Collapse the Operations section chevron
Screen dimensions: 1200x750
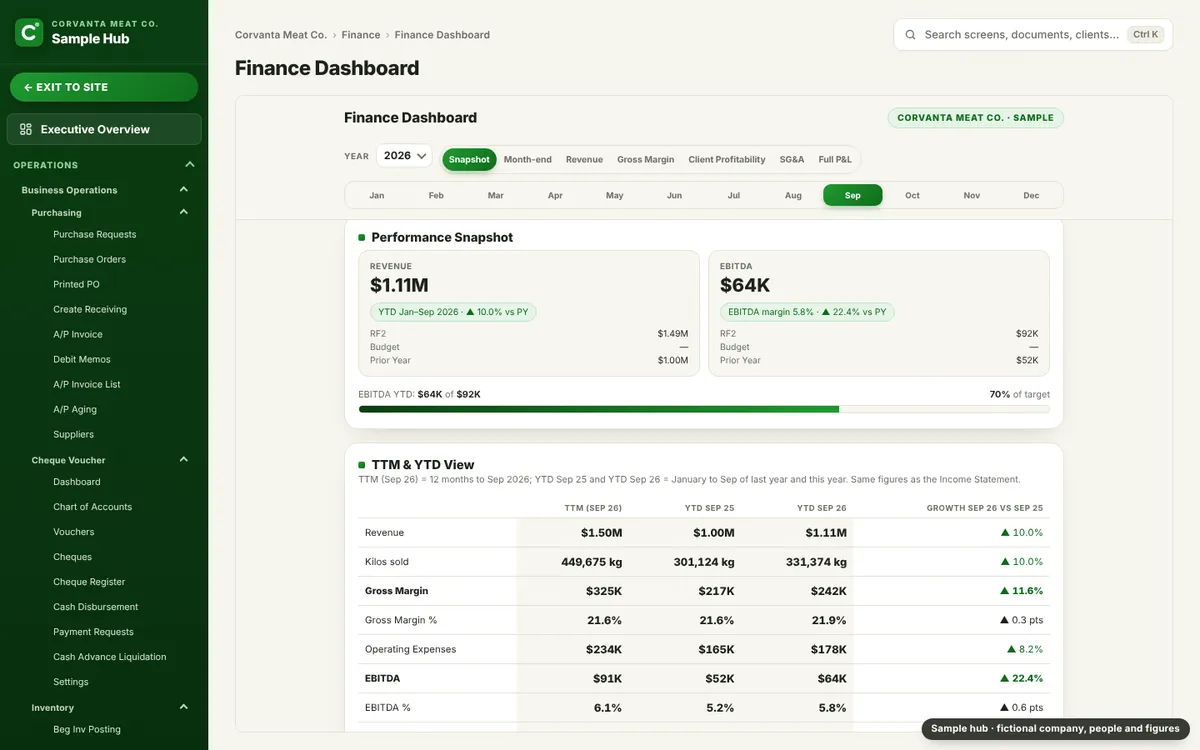[x=190, y=165]
